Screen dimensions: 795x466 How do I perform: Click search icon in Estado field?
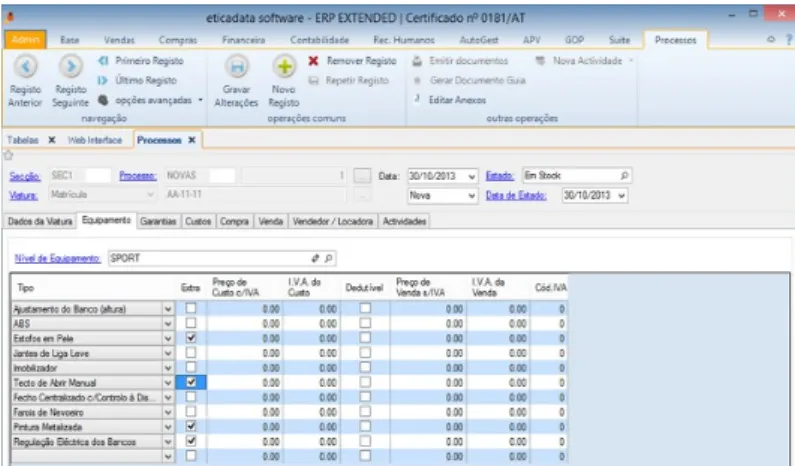tap(624, 175)
